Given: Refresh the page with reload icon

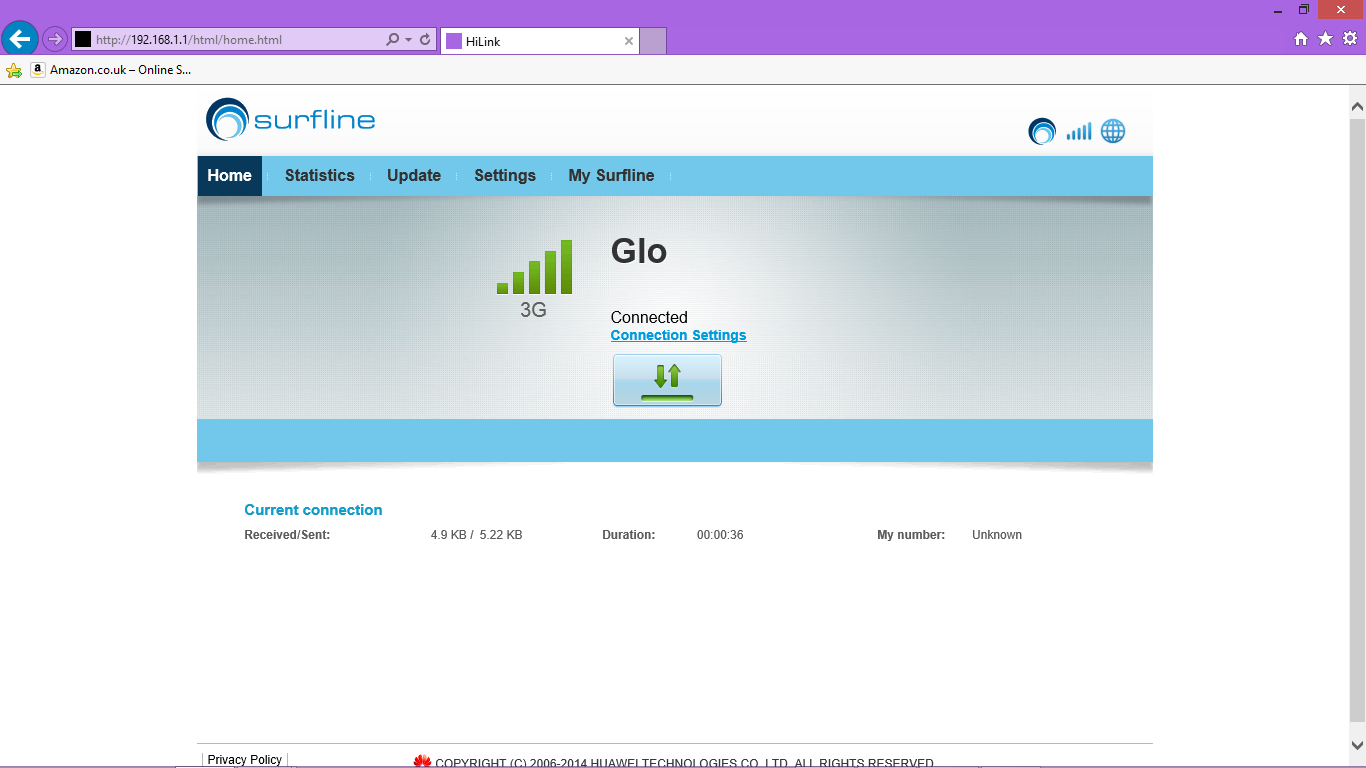Looking at the screenshot, I should (x=425, y=40).
